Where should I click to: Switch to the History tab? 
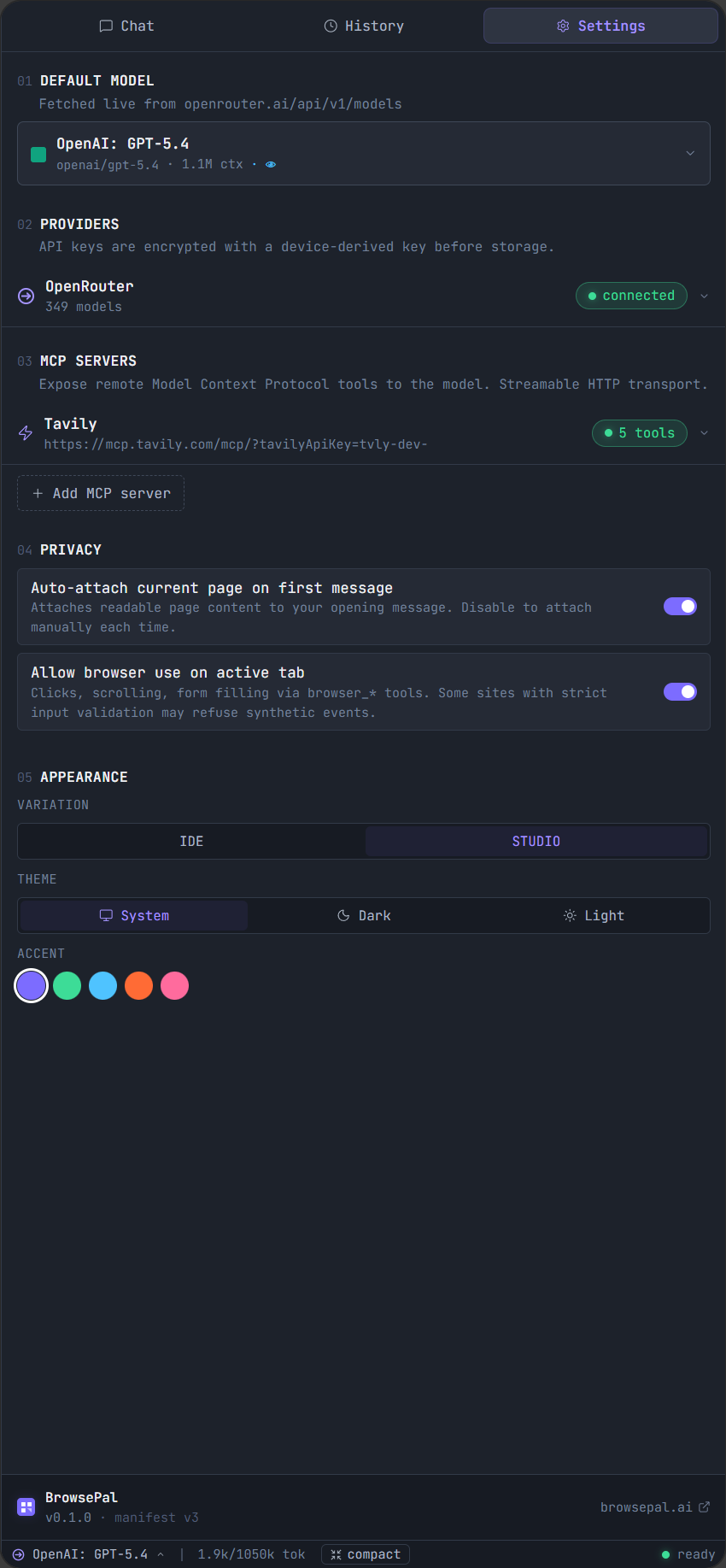pyautogui.click(x=363, y=26)
